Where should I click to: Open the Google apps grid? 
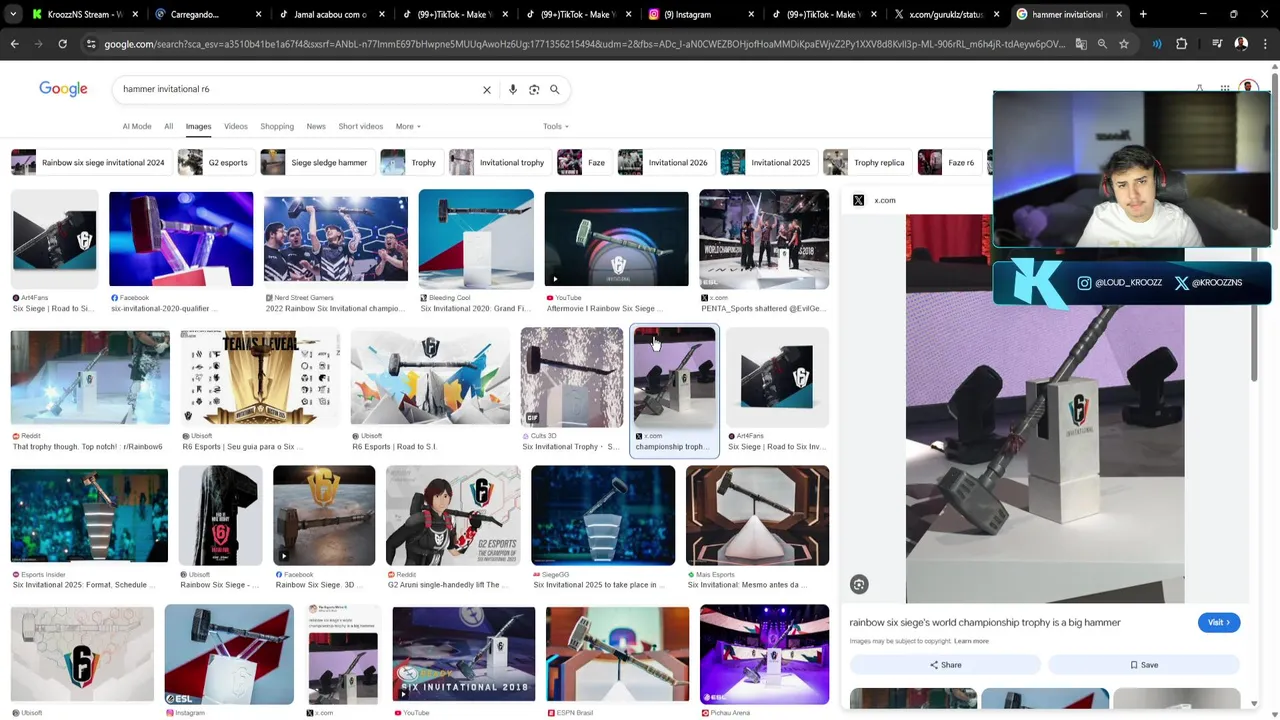[x=1225, y=89]
